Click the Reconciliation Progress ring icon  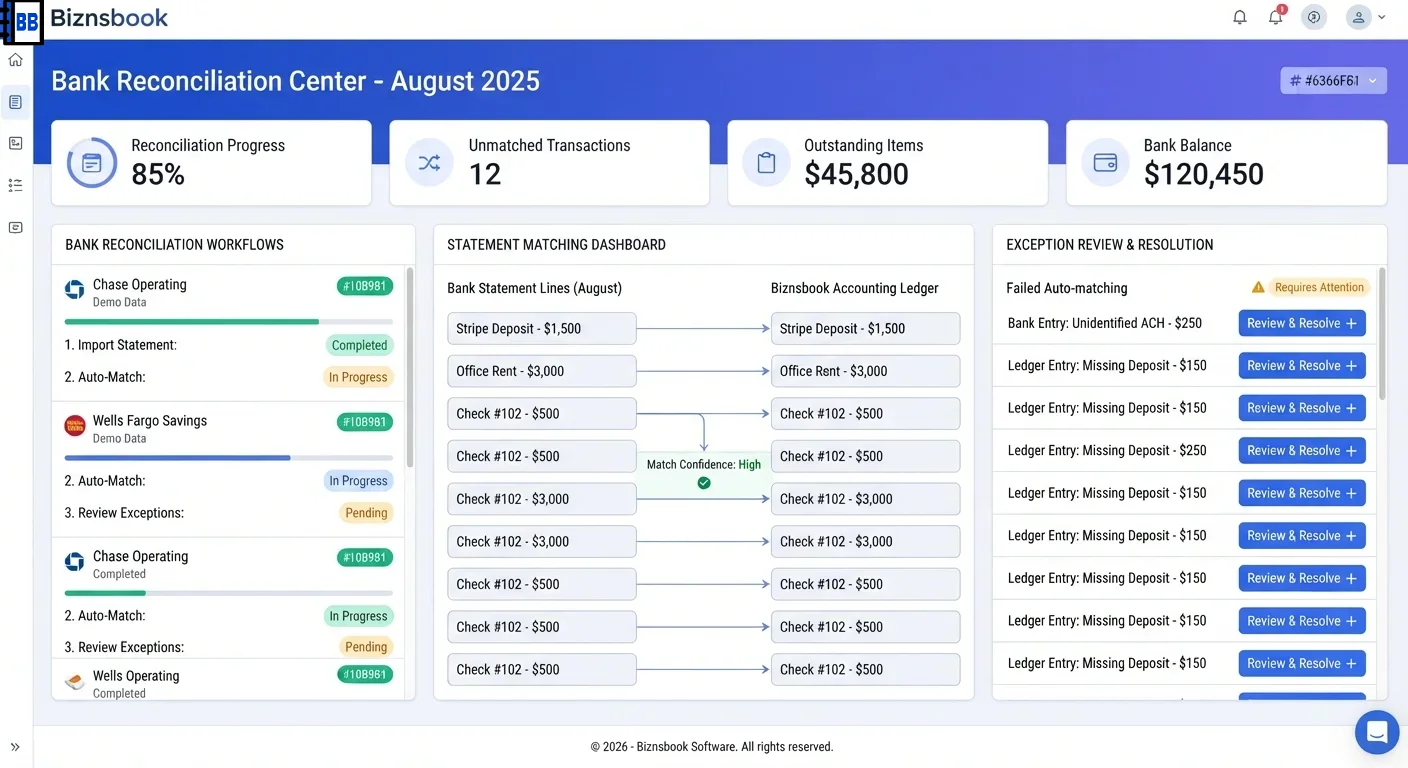[x=92, y=163]
